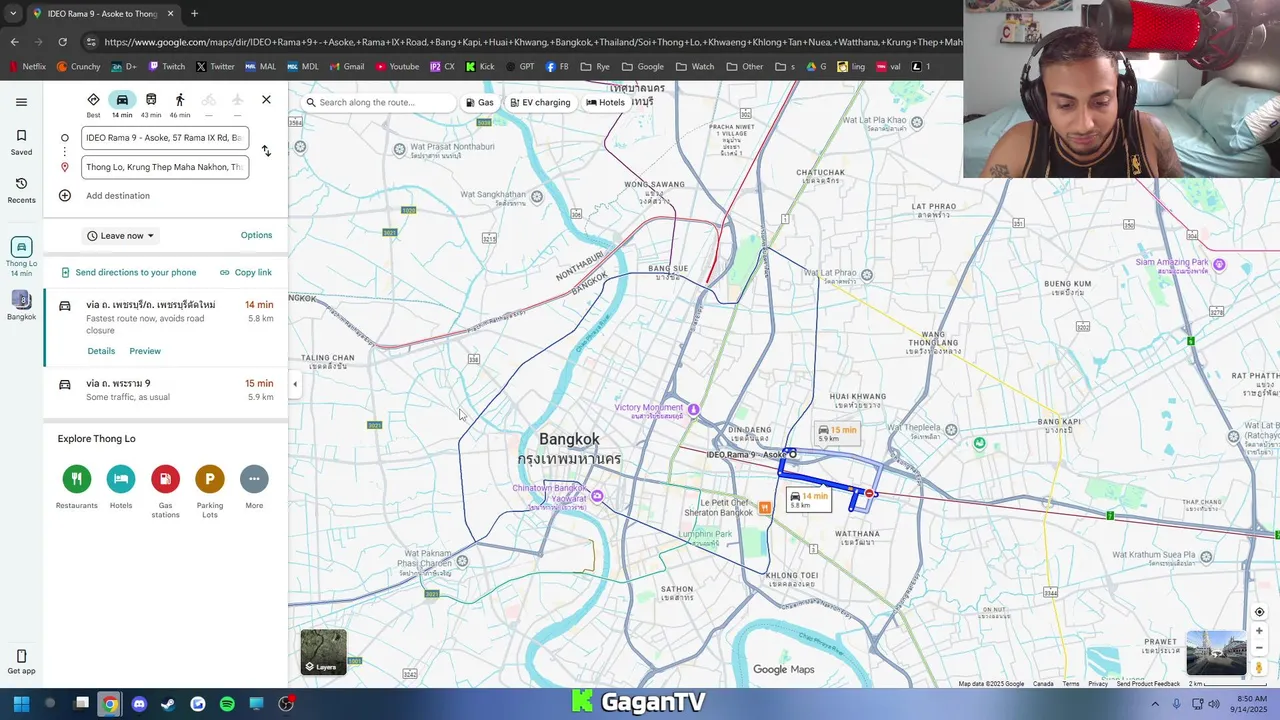The image size is (1280, 720).
Task: Edit the Thong Lo destination field
Action: click(x=165, y=167)
